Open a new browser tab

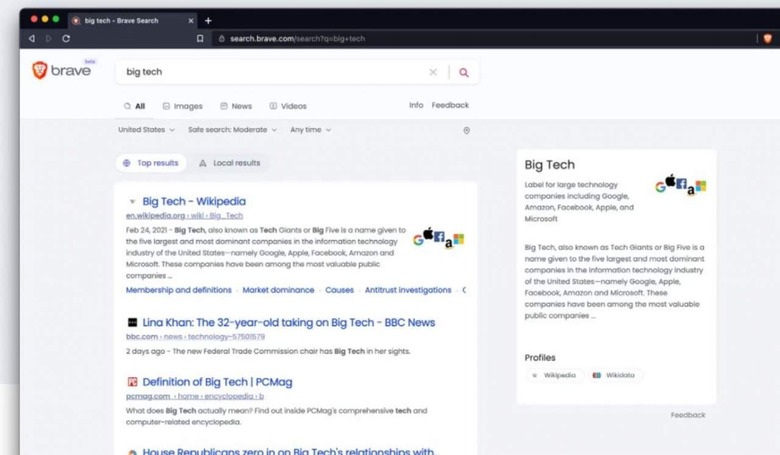[208, 20]
